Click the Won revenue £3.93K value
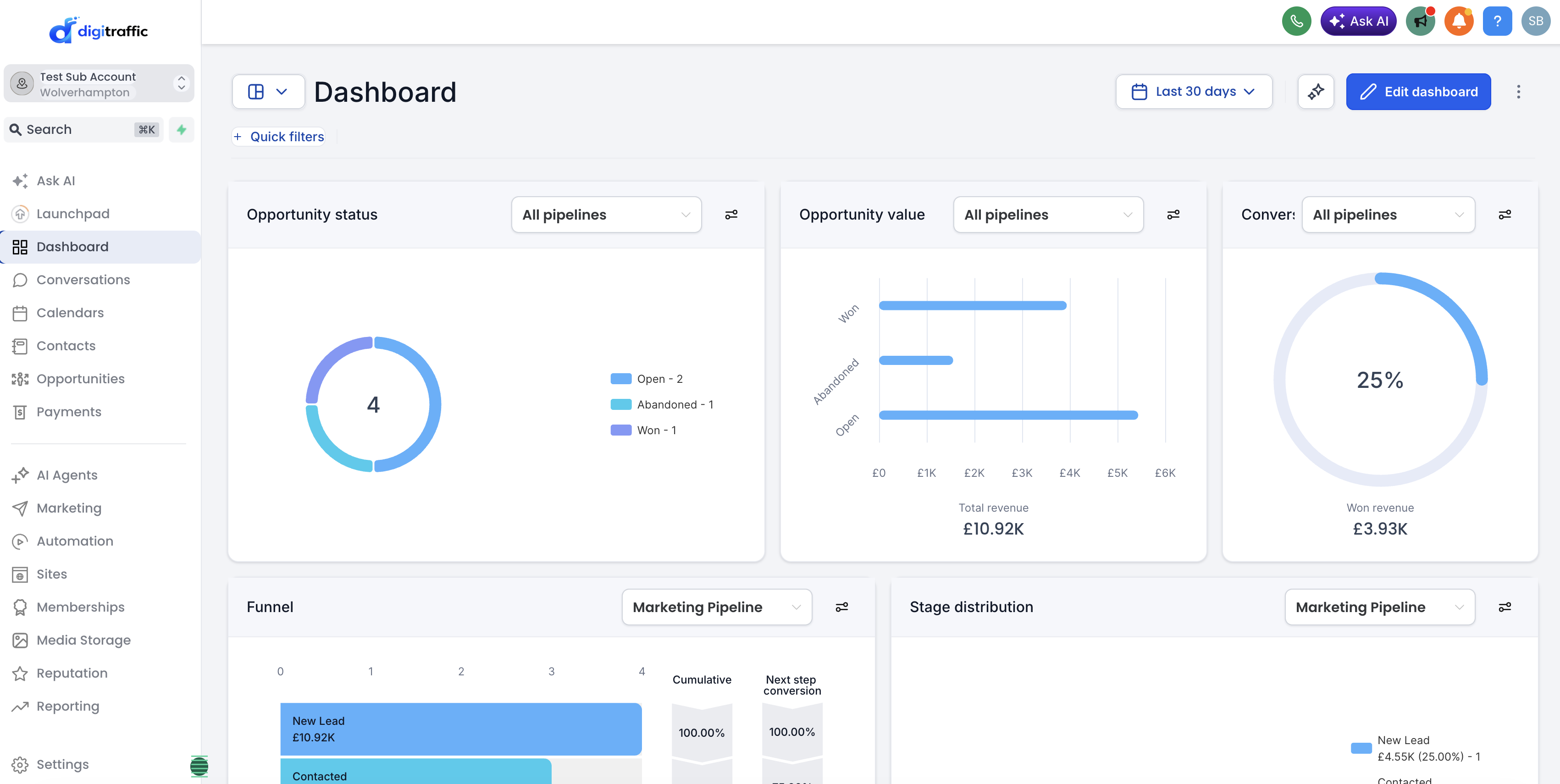Viewport: 1560px width, 784px height. (x=1380, y=529)
